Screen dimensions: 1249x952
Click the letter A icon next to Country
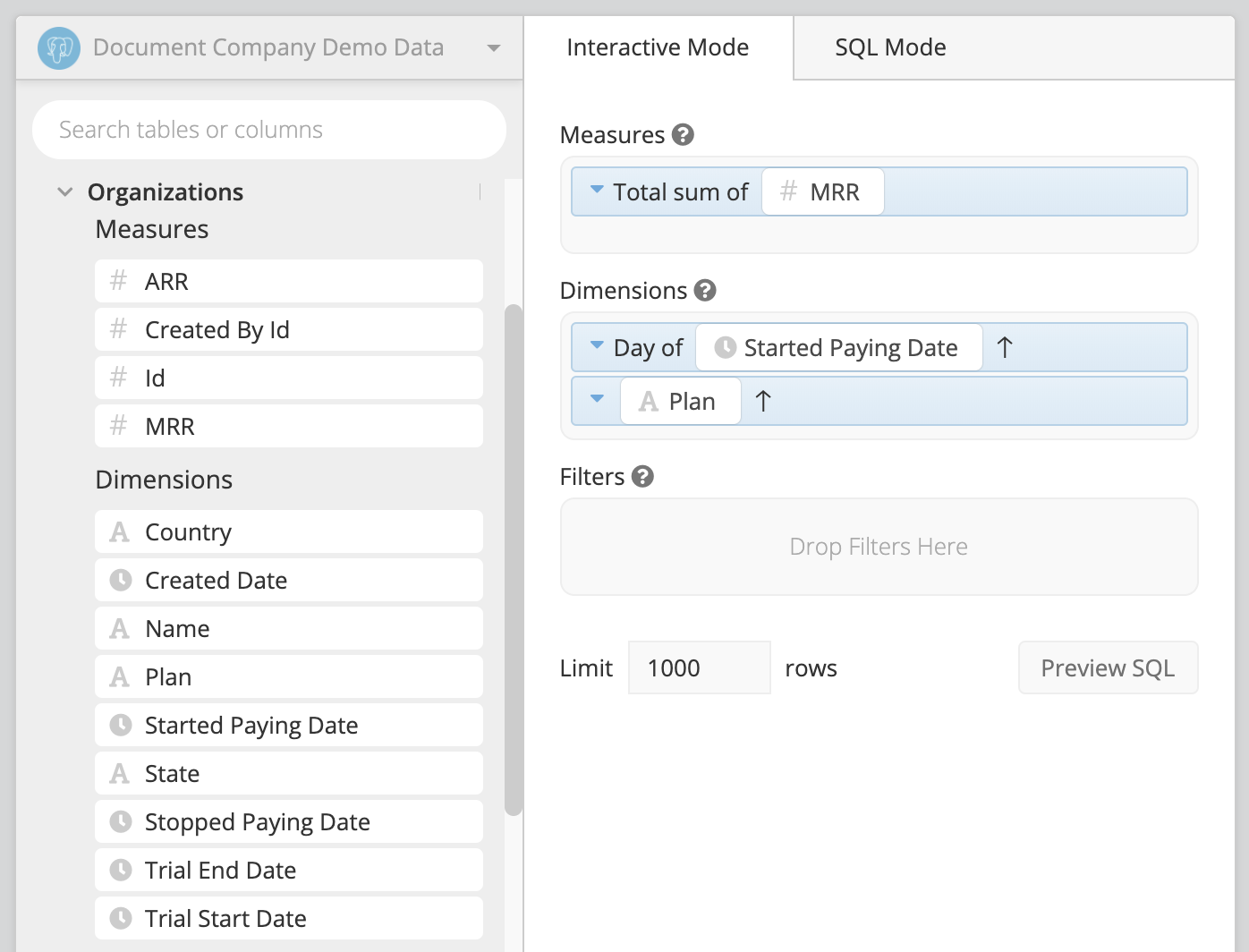point(119,531)
